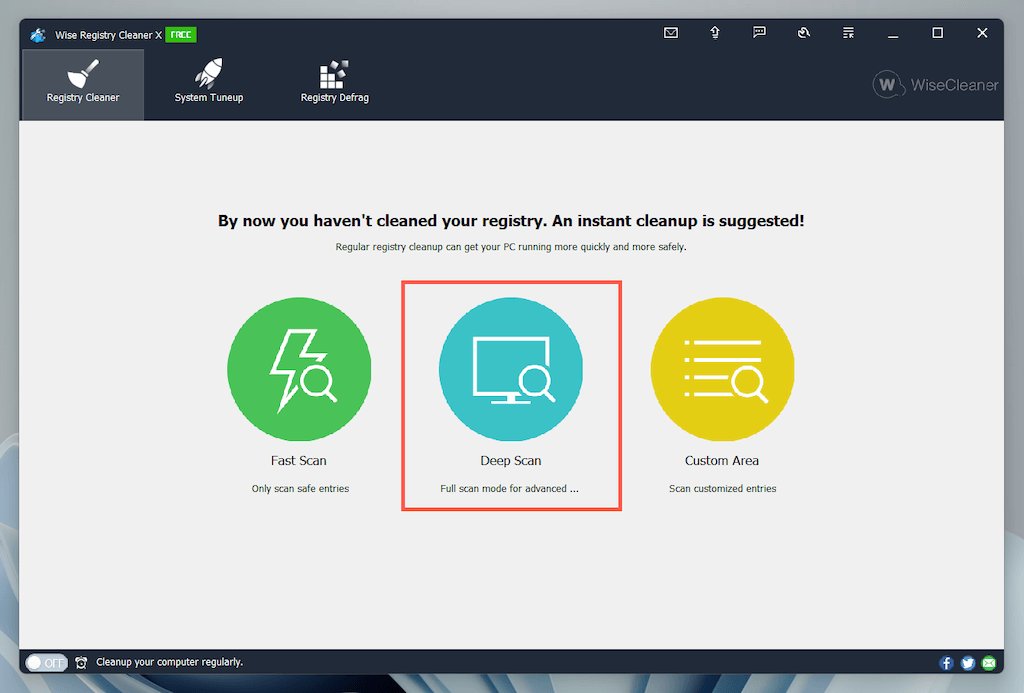This screenshot has height=693, width=1024.
Task: Click the Wise Registry Cleaner app icon
Action: pos(38,35)
